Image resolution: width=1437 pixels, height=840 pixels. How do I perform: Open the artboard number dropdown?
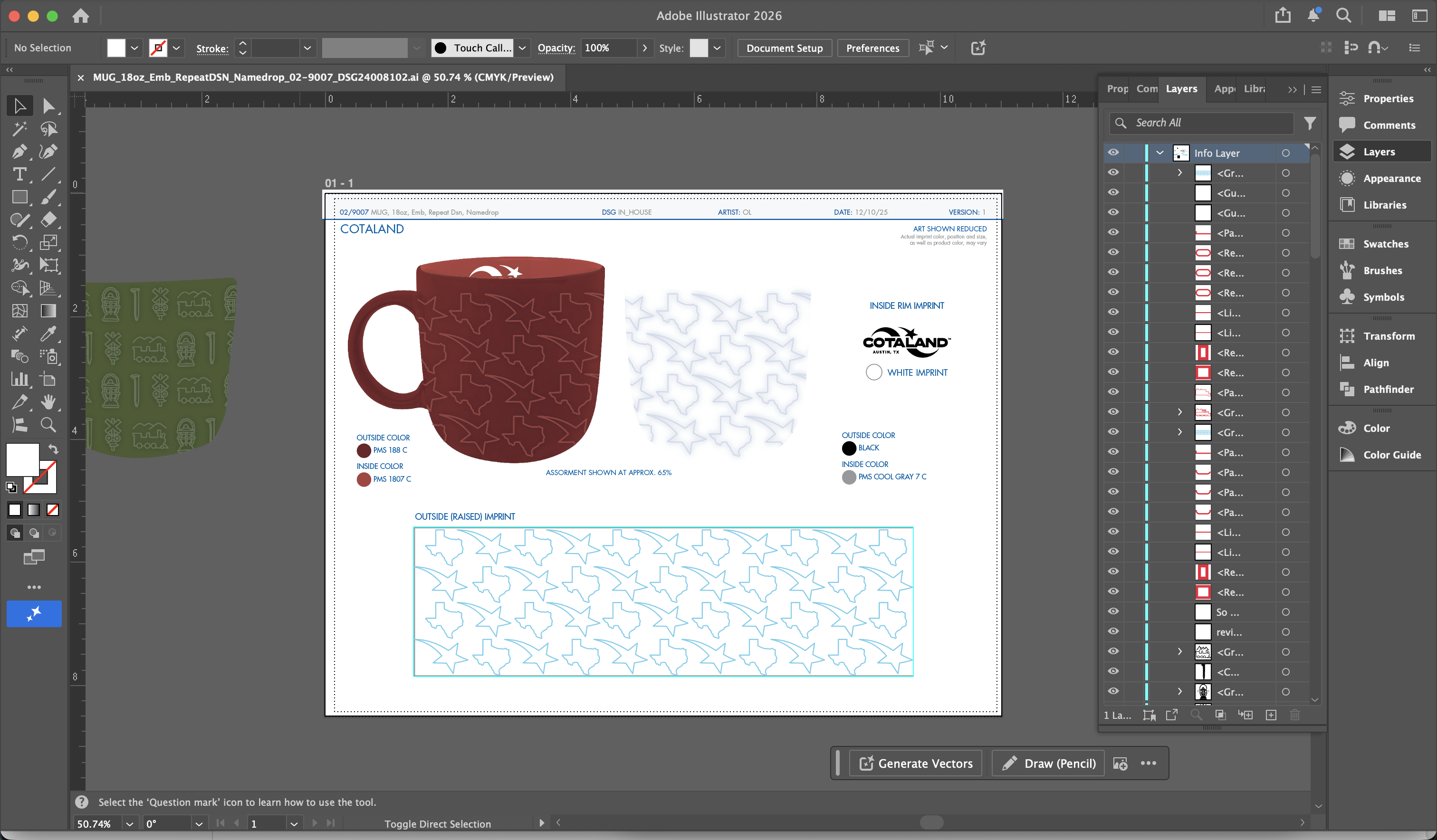click(294, 824)
